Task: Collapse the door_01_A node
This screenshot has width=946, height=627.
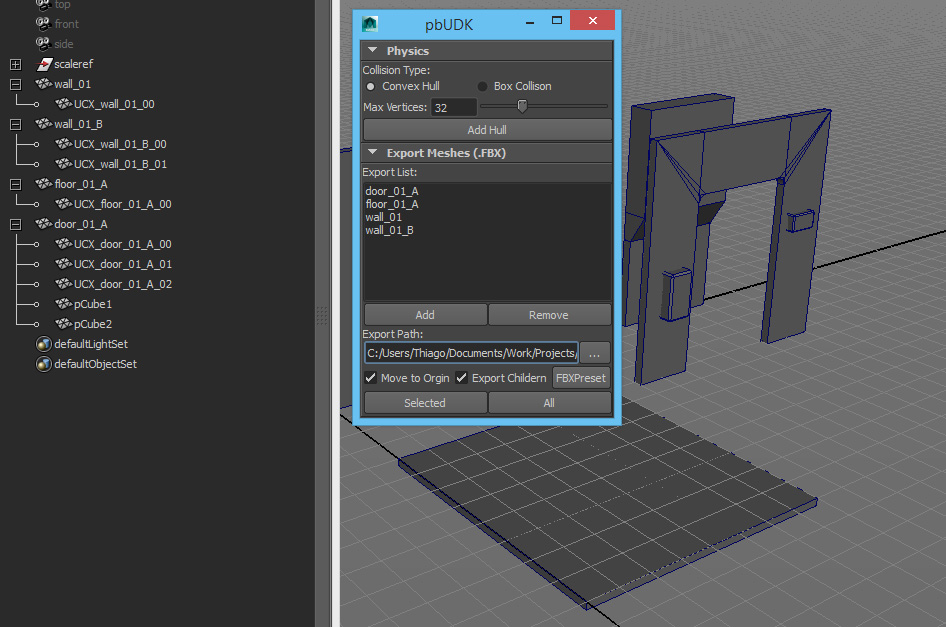Action: (x=16, y=224)
